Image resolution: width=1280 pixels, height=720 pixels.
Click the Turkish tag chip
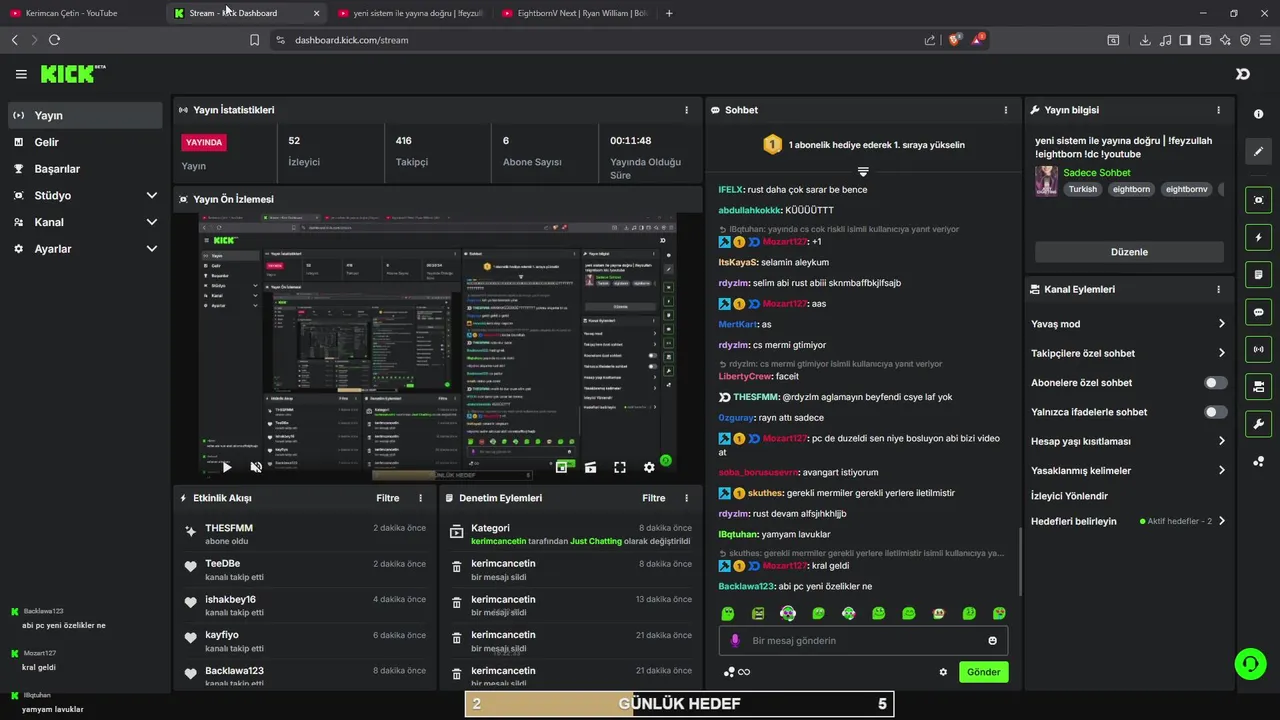(x=1082, y=189)
